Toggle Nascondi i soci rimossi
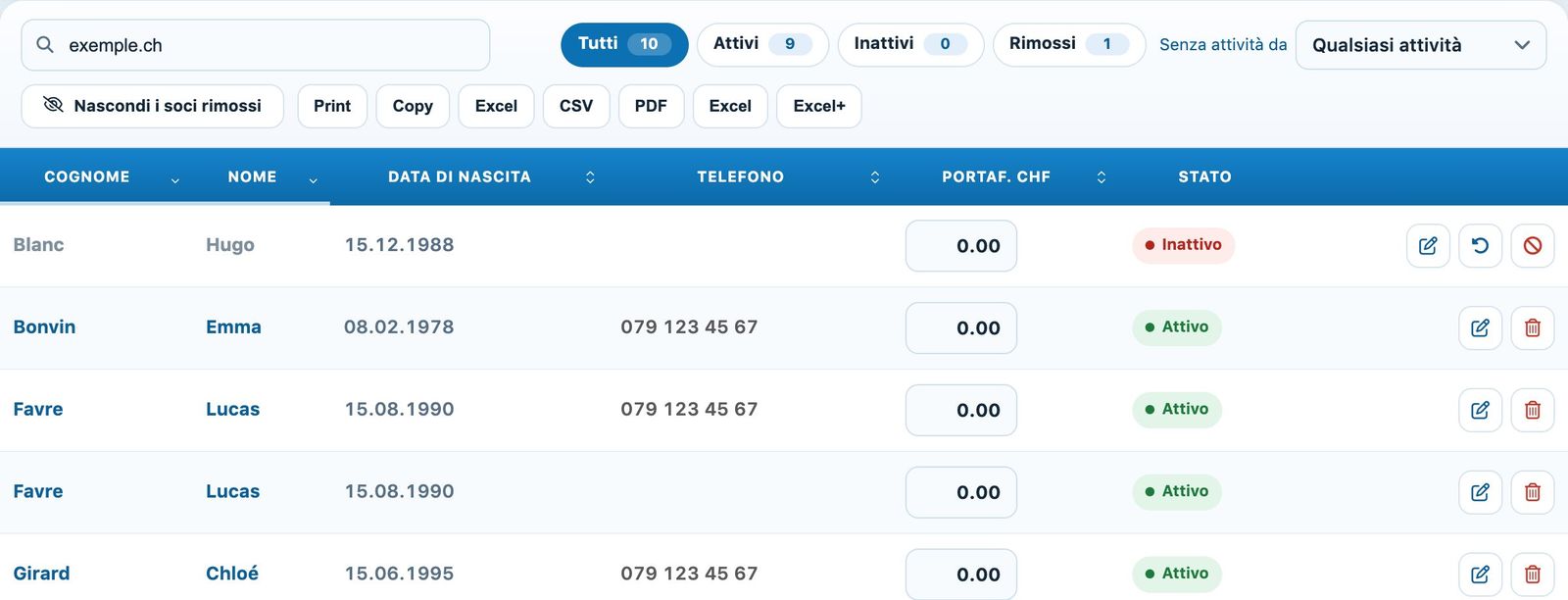The height and width of the screenshot is (600, 1568). [153, 106]
